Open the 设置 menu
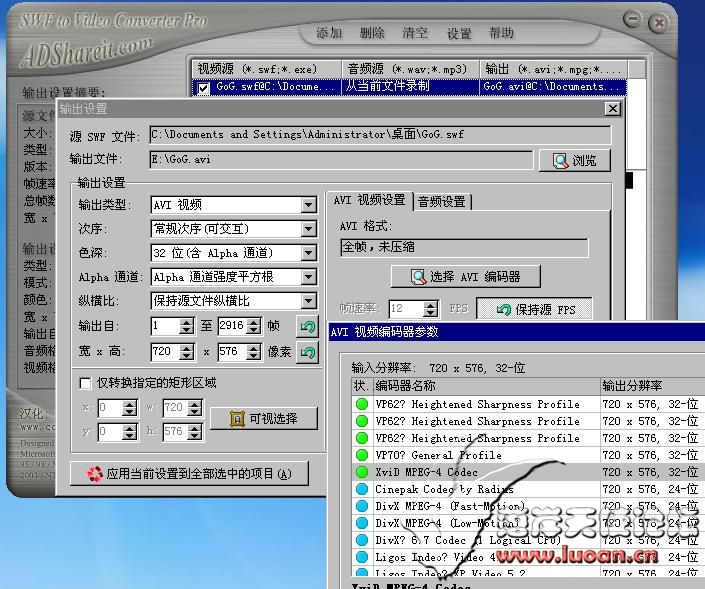705x589 pixels. pyautogui.click(x=459, y=33)
